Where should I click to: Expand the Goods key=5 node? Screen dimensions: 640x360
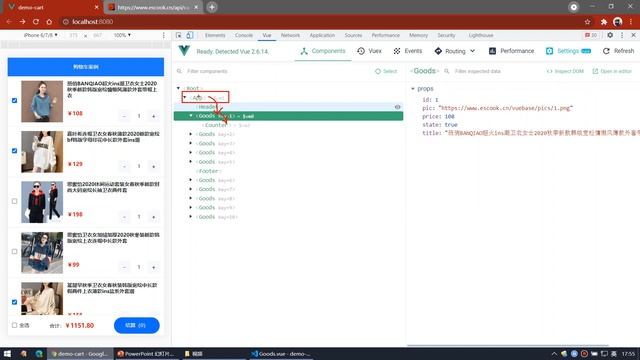coord(191,162)
